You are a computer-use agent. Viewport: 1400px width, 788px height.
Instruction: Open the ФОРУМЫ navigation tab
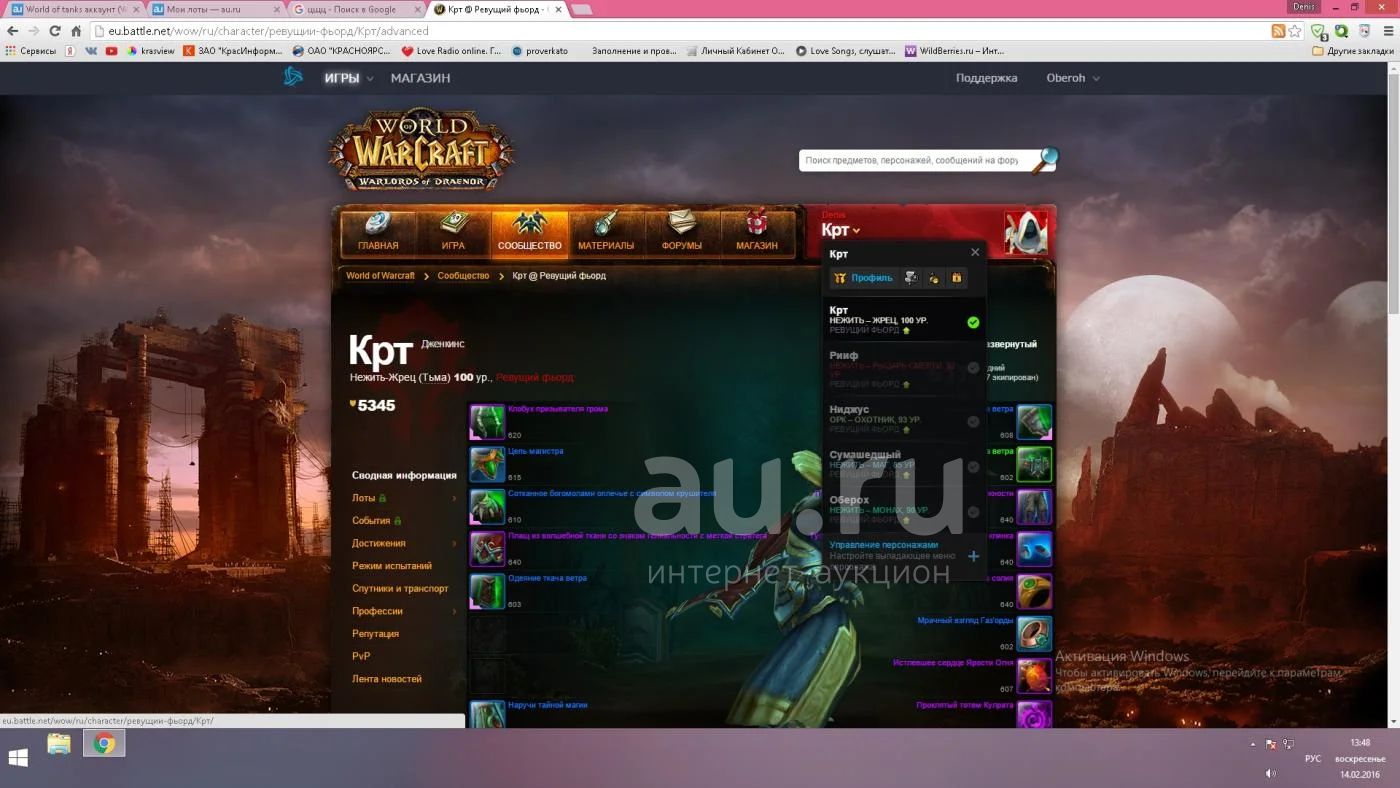tap(681, 233)
